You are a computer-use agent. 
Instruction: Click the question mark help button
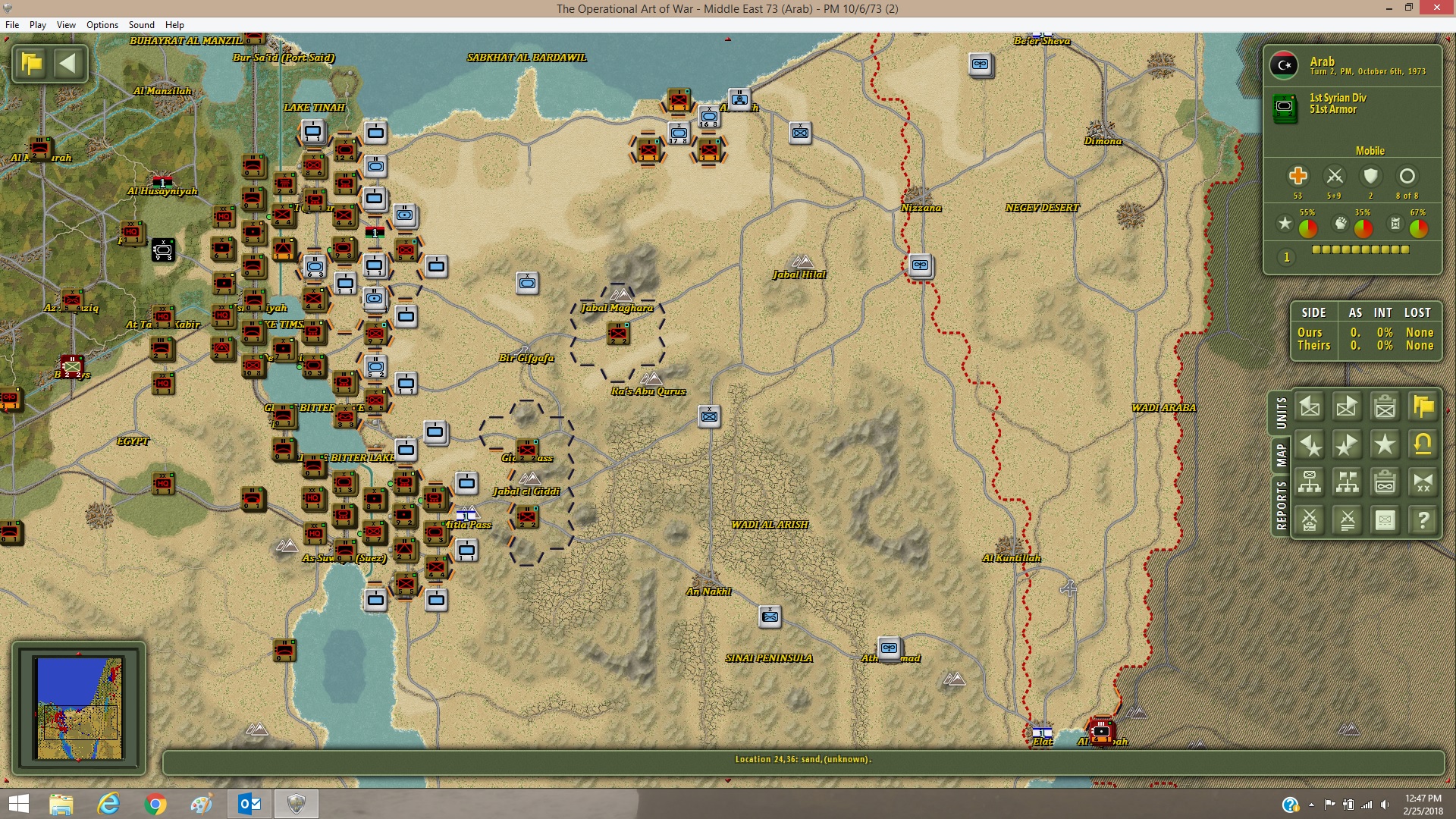(x=1423, y=520)
